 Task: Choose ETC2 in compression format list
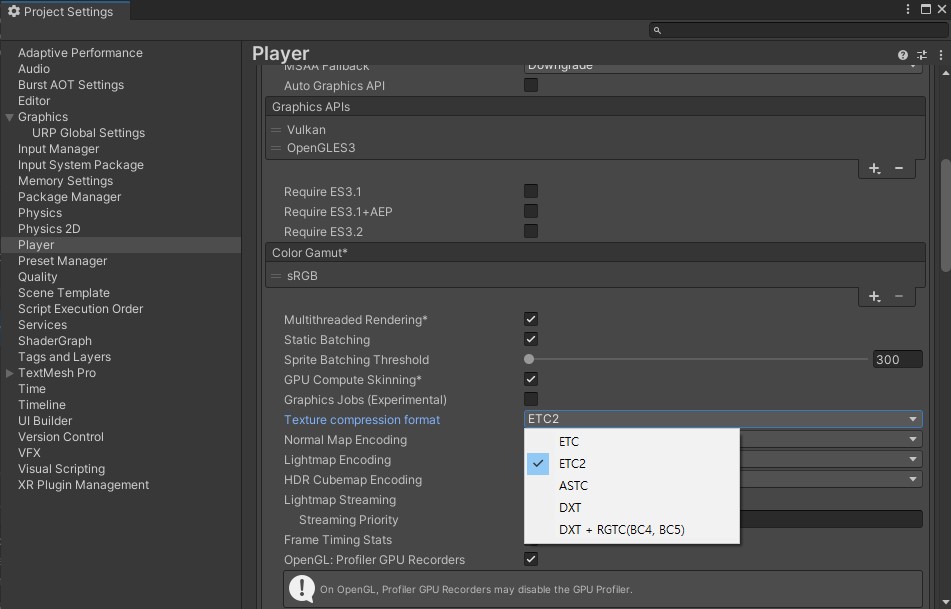click(632, 463)
